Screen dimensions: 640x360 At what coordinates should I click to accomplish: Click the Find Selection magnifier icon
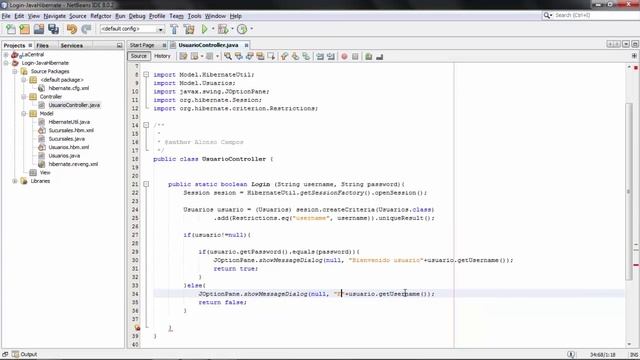[x=228, y=56]
